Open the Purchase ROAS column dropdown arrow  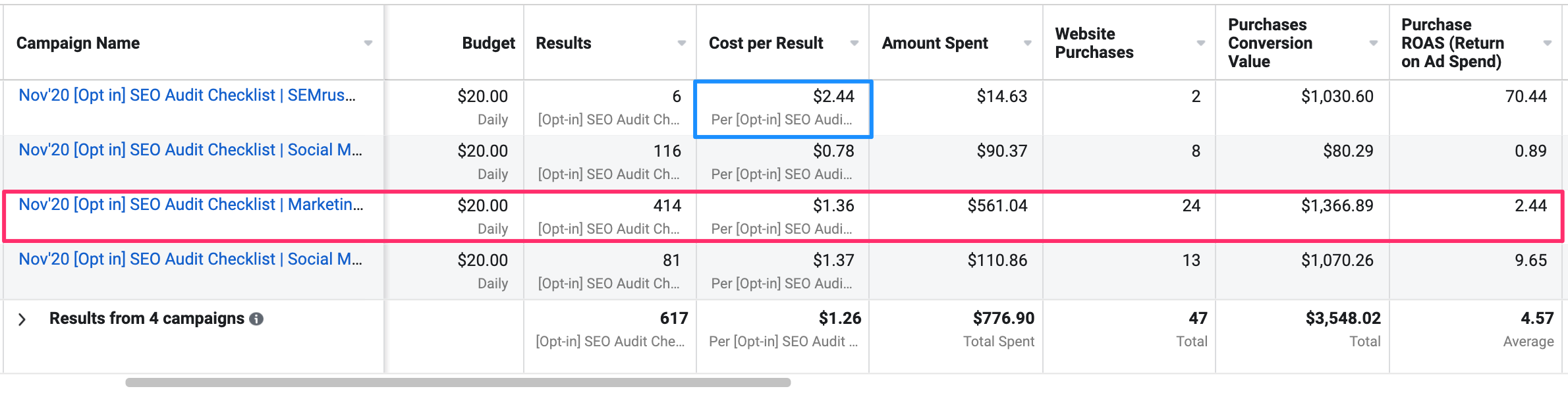(1548, 43)
